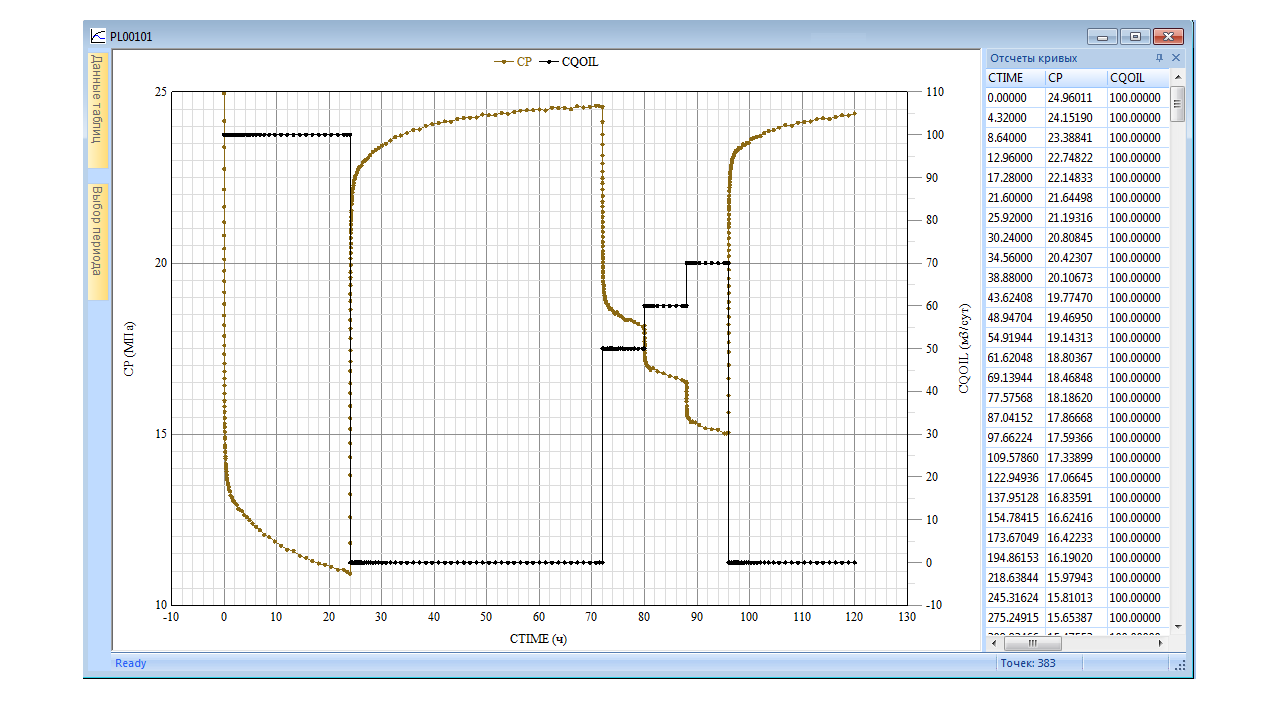Click the table scroll down arrow
The height and width of the screenshot is (720, 1280).
(1177, 626)
